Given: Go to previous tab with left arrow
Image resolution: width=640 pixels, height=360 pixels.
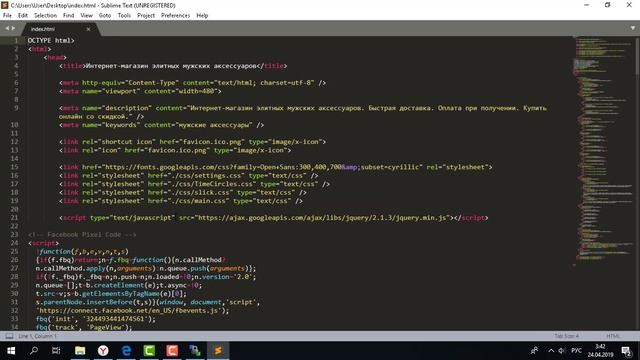Looking at the screenshot, I should click(7, 28).
